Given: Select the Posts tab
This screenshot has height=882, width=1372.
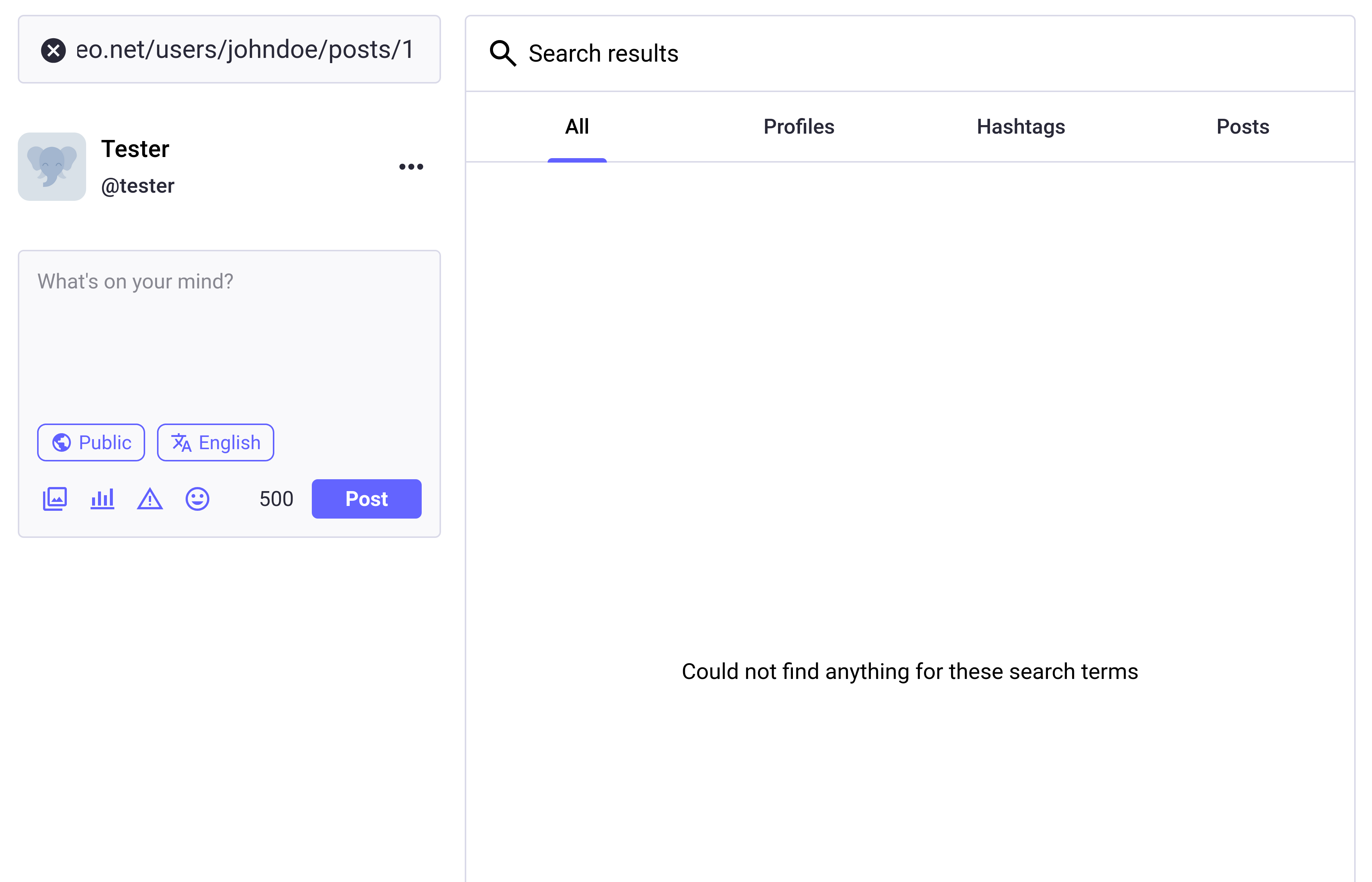Looking at the screenshot, I should 1242,127.
